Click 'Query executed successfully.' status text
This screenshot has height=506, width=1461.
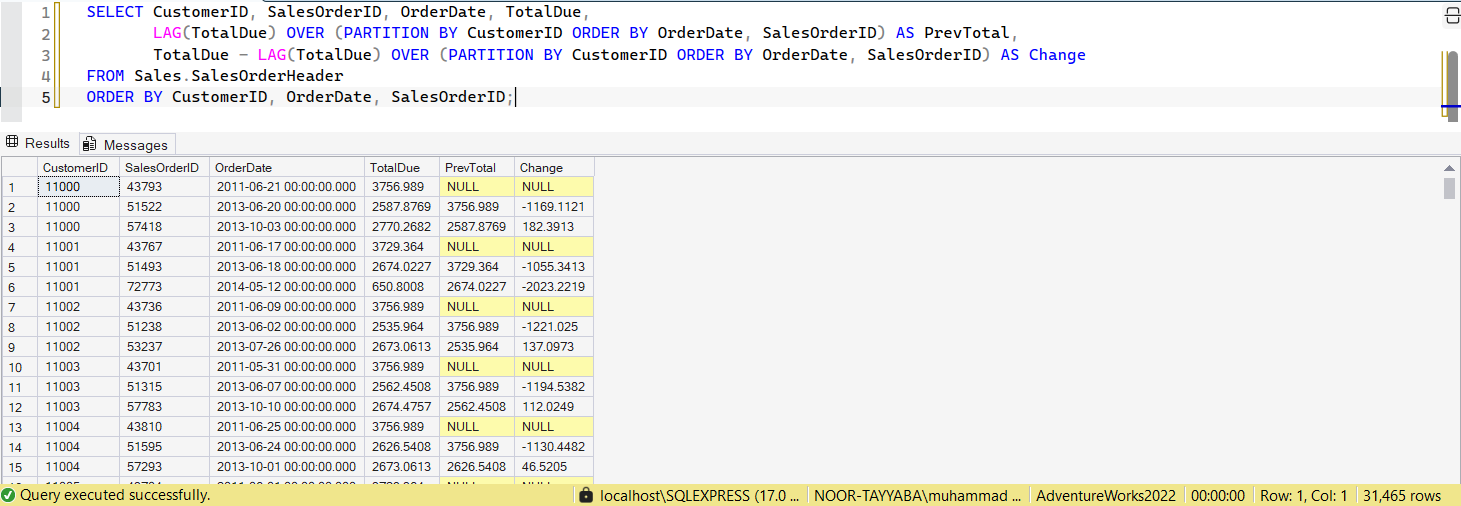[115, 495]
